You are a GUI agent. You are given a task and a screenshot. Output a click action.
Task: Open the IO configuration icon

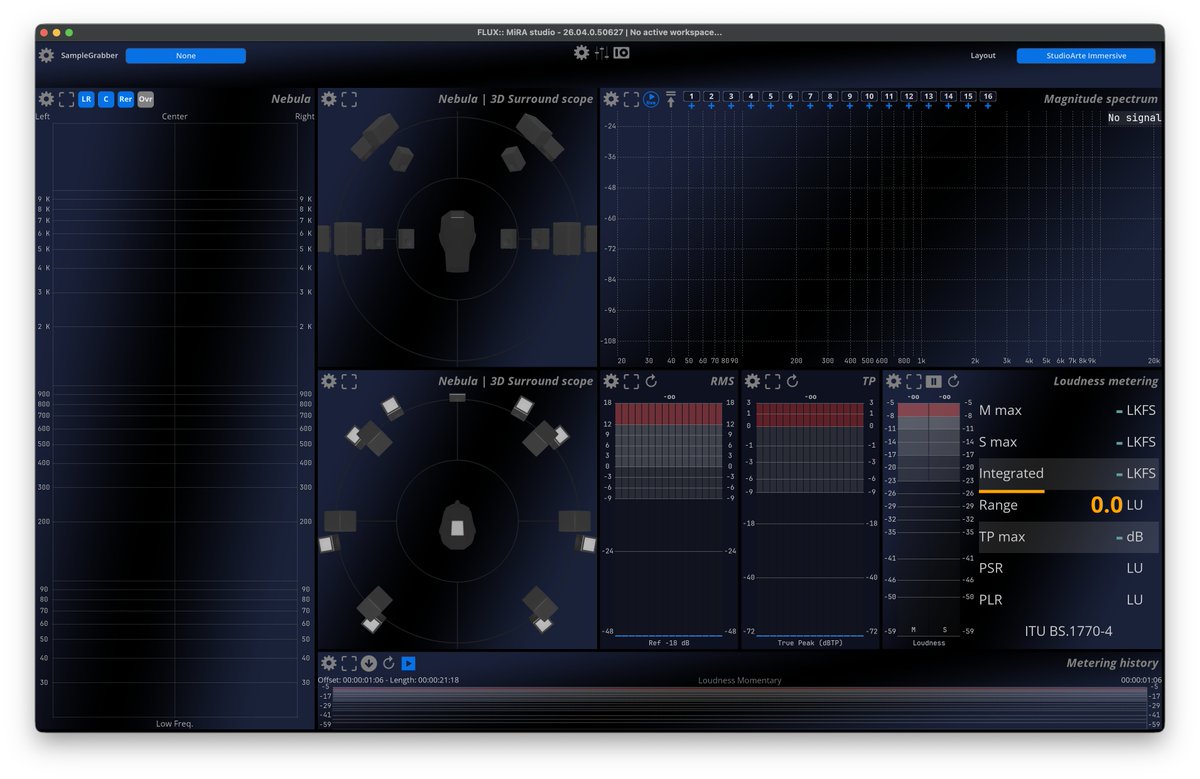coord(621,53)
